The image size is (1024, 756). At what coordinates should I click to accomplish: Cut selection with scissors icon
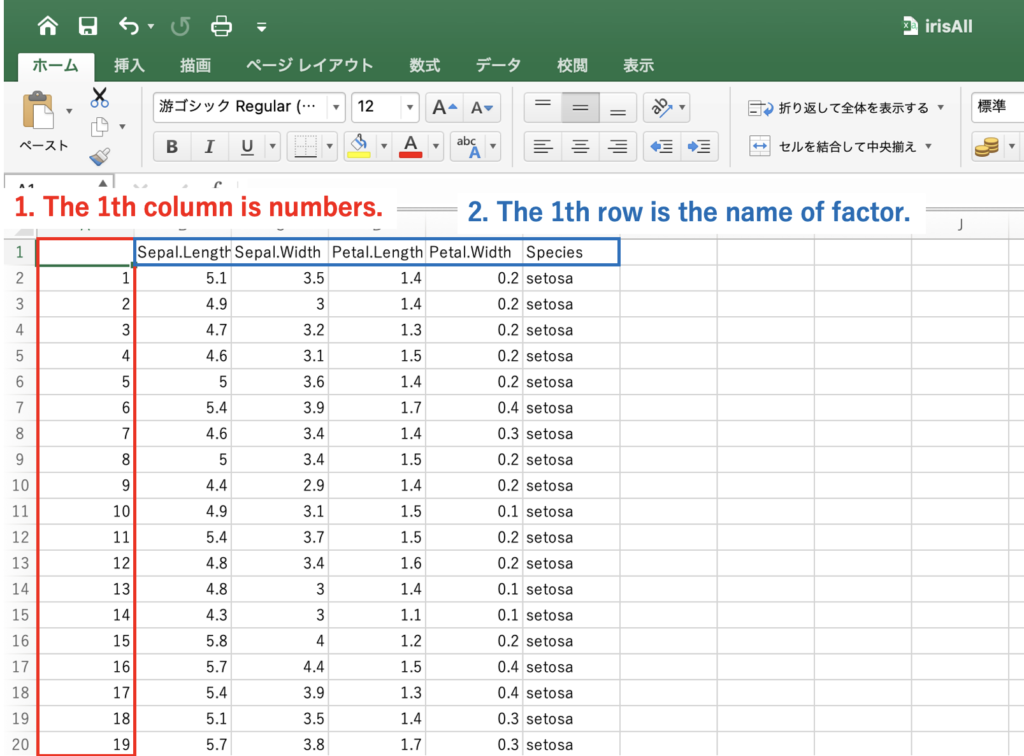click(100, 98)
